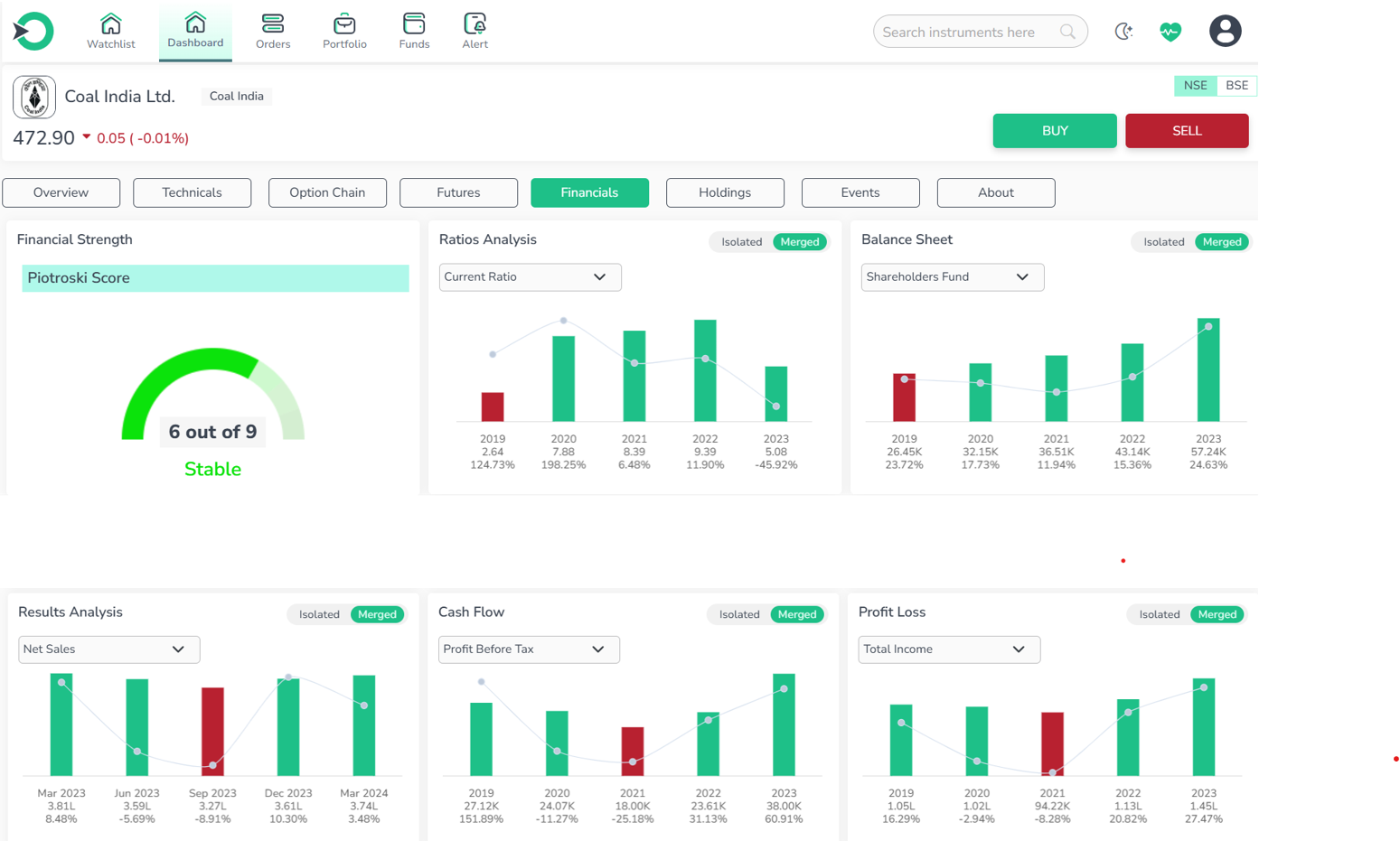1400x841 pixels.
Task: Click the SELL button
Action: (x=1187, y=131)
